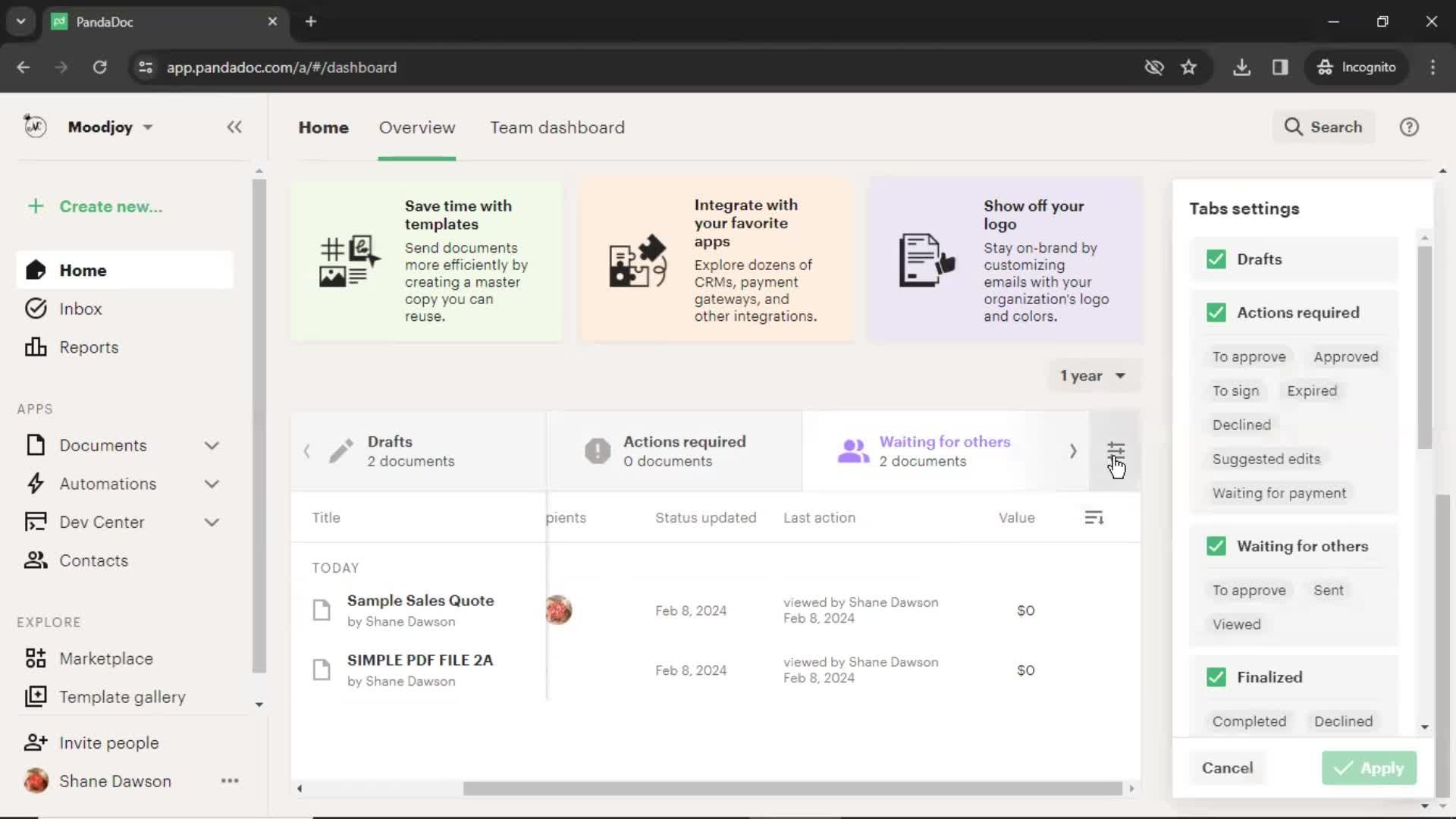Open the browser tab search dropdown

tap(20, 21)
